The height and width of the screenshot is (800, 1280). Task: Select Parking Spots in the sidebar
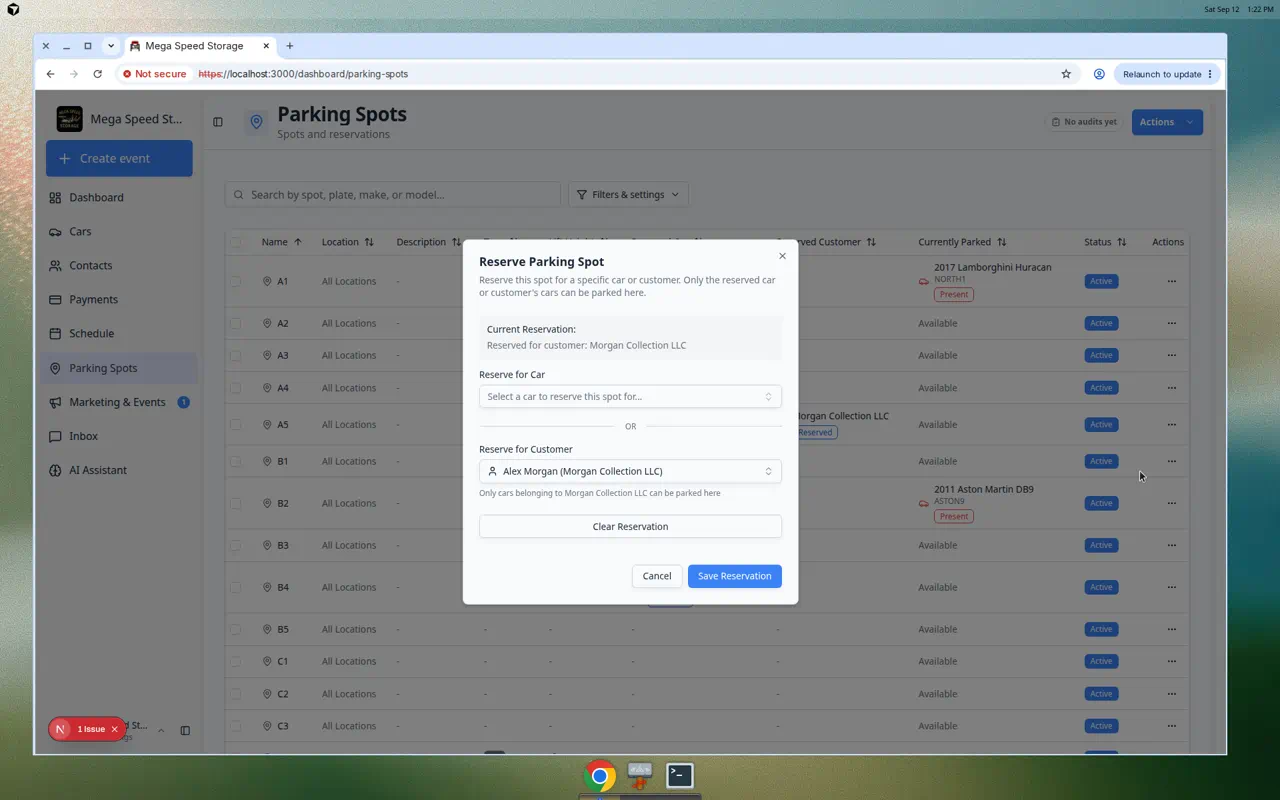point(120,368)
